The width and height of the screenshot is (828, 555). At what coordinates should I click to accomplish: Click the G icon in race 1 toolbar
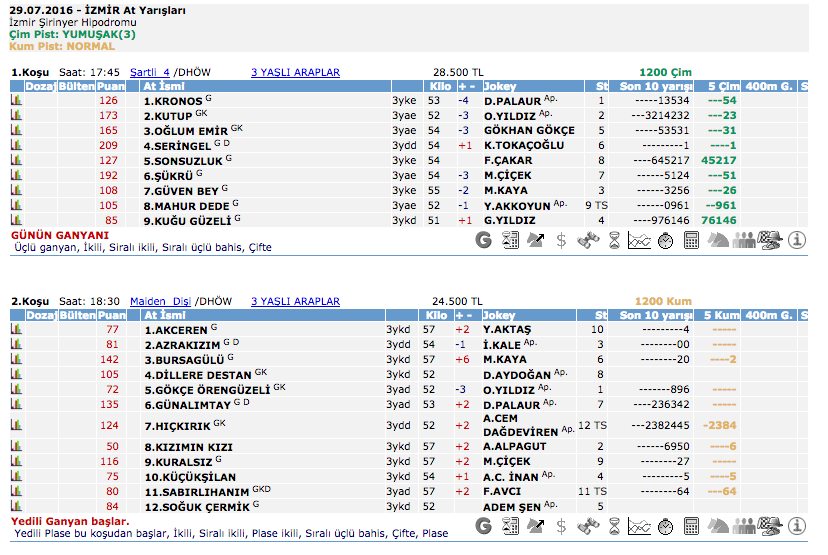[x=484, y=240]
